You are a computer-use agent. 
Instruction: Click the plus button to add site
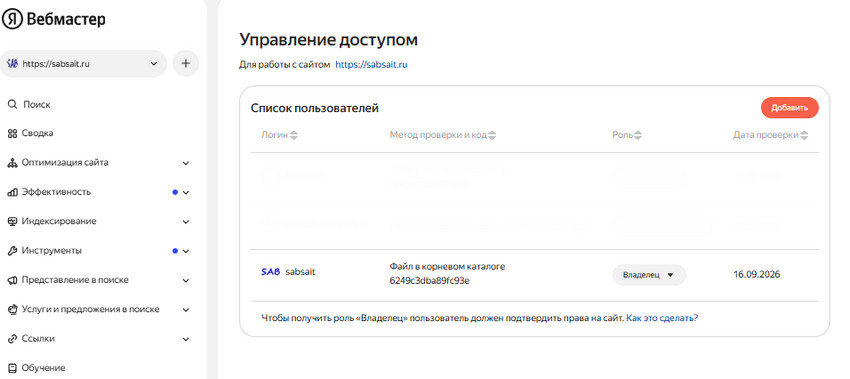pyautogui.click(x=185, y=63)
